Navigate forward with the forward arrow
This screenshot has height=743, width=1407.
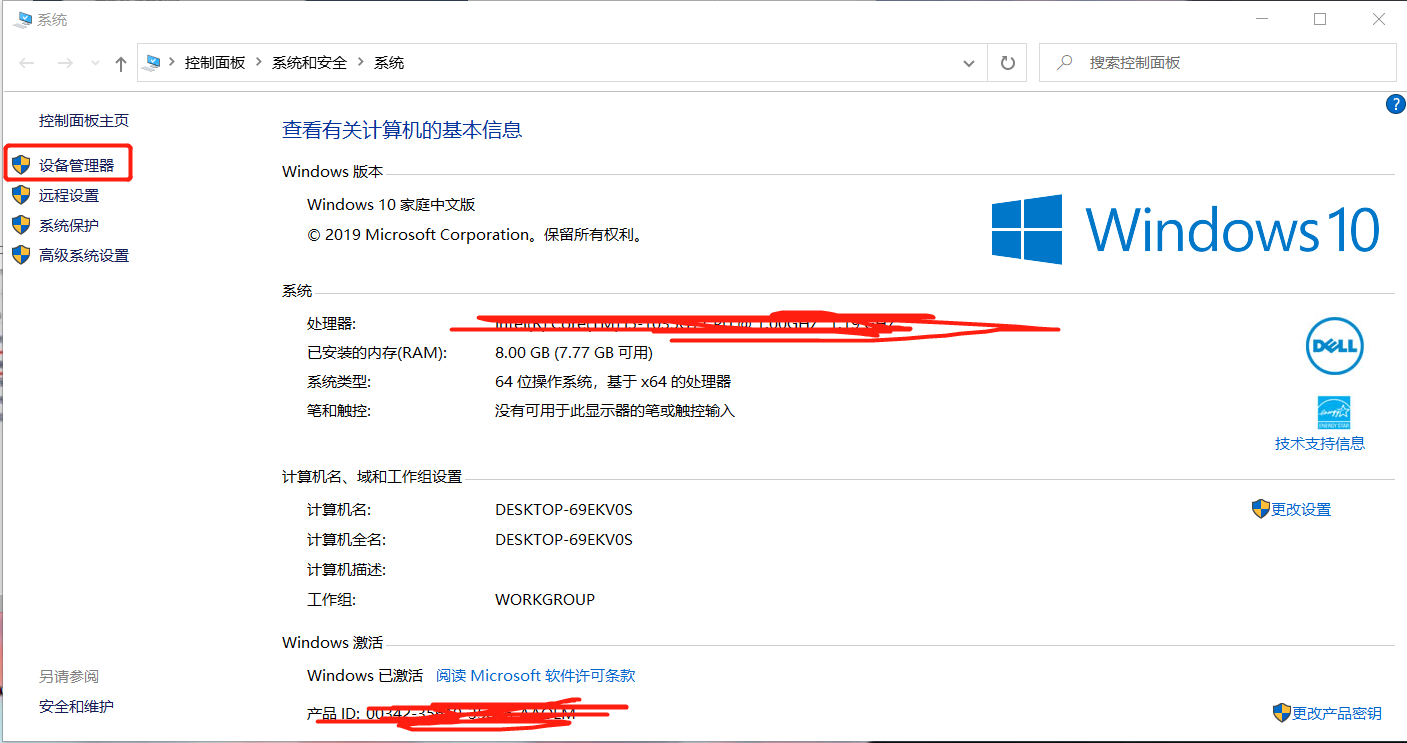point(65,63)
